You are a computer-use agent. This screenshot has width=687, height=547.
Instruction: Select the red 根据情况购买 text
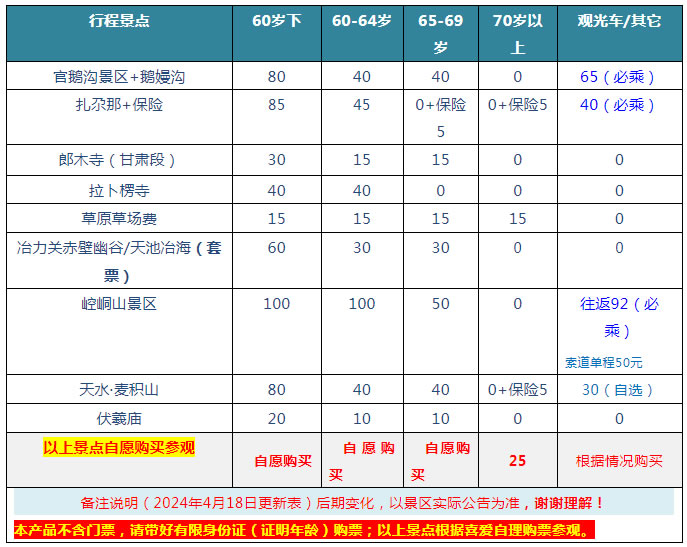[618, 461]
